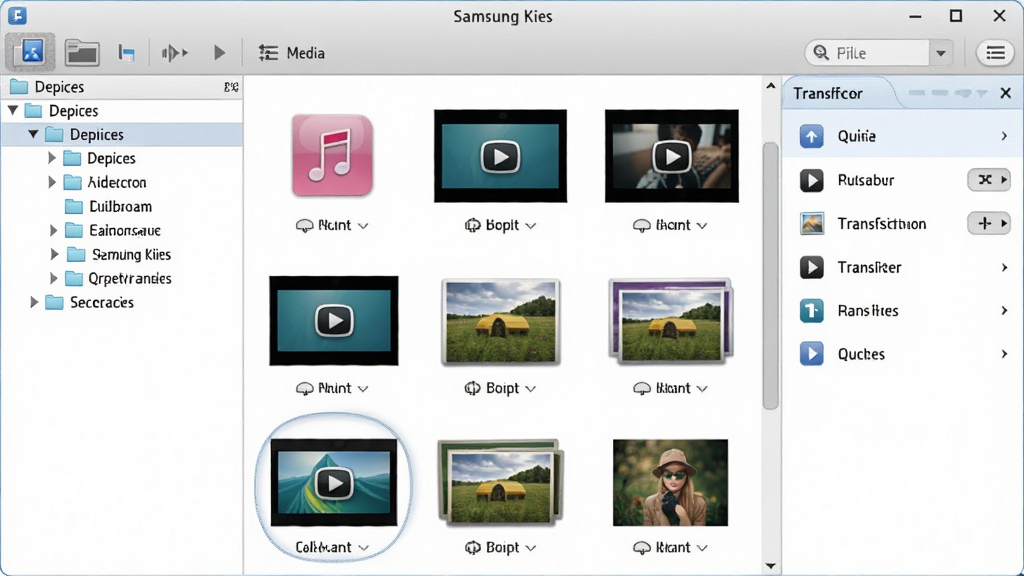The height and width of the screenshot is (576, 1024).
Task: Open the Ransiites item
Action: (x=903, y=310)
